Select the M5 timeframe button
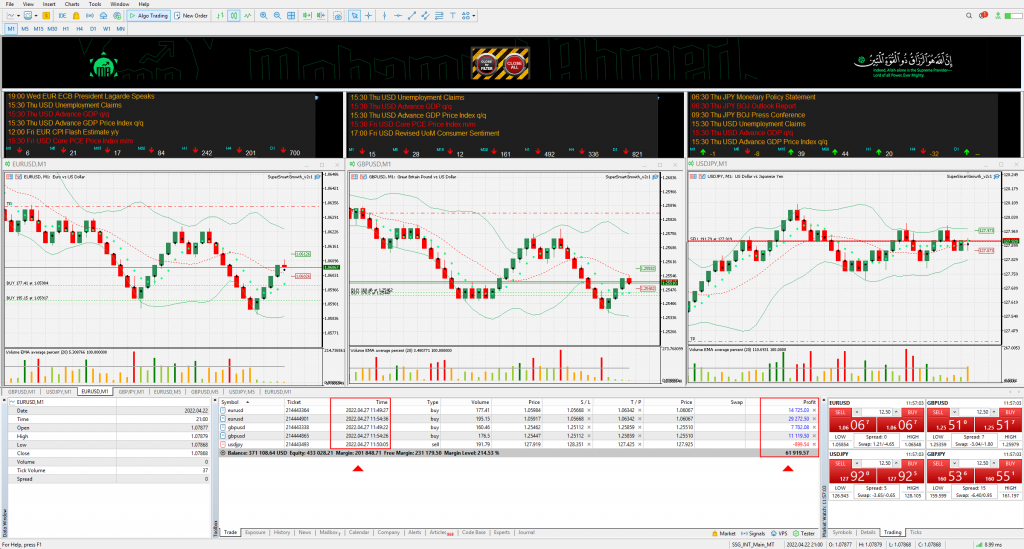Viewport: 1024px width, 549px height. [x=25, y=30]
